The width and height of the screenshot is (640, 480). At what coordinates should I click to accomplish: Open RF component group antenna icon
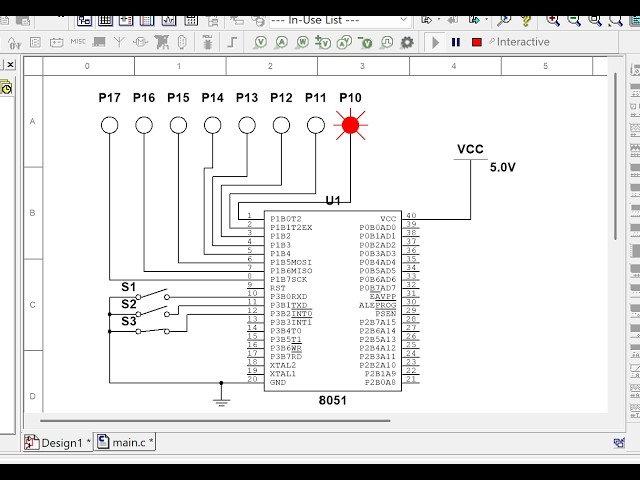[x=119, y=42]
